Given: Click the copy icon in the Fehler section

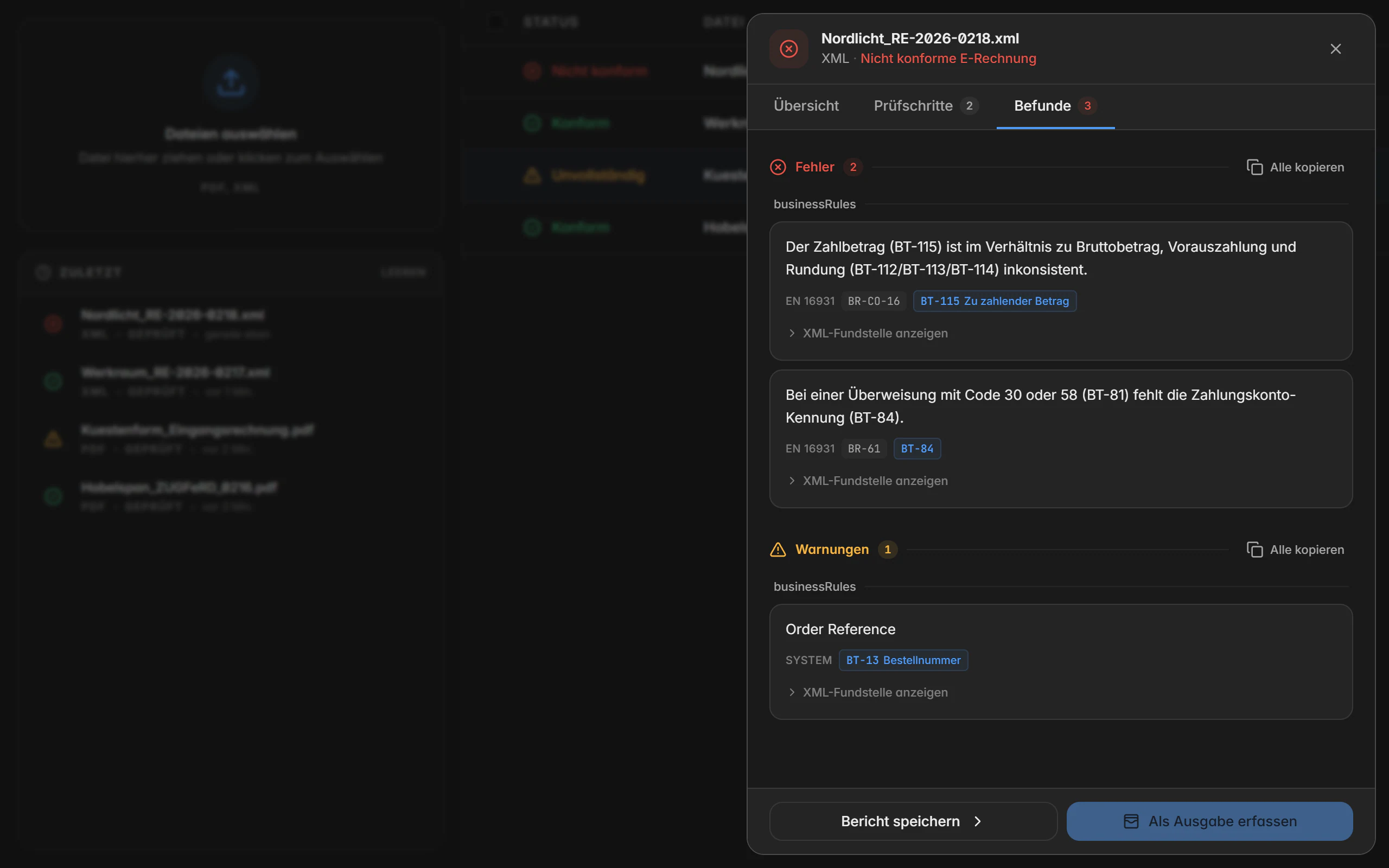Looking at the screenshot, I should click(1254, 167).
